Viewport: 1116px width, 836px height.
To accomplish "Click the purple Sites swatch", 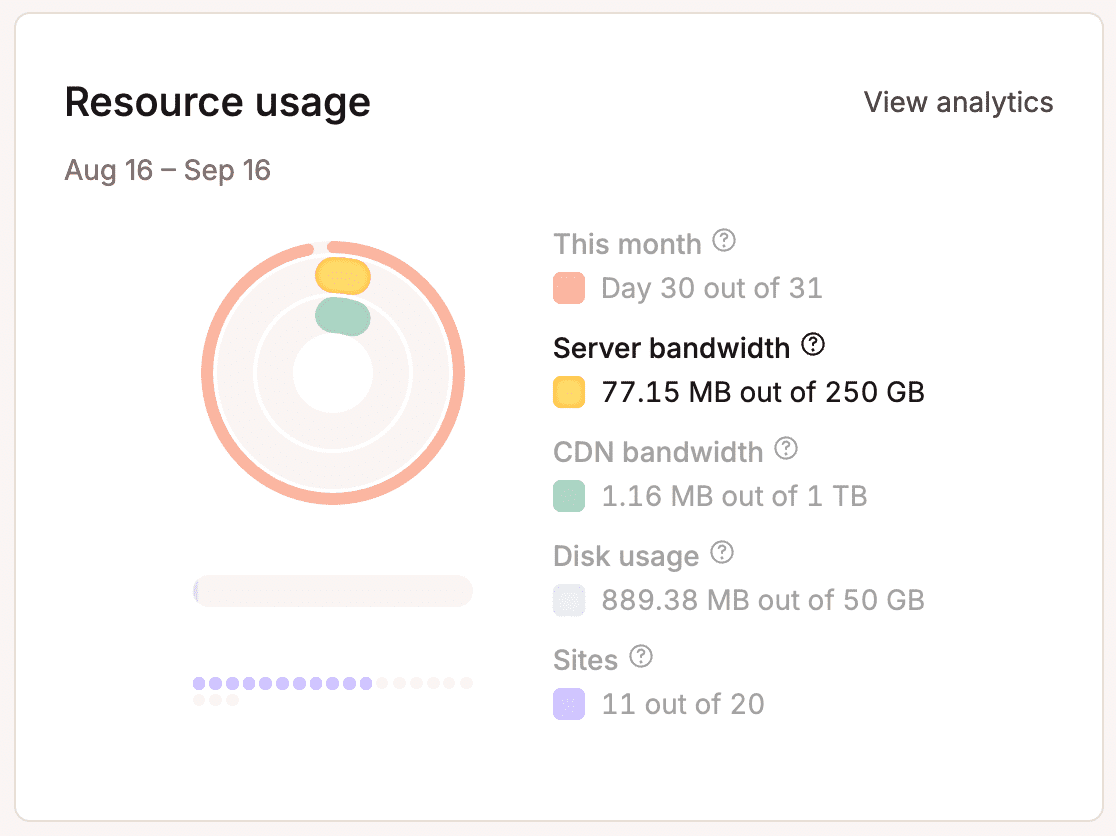I will coord(569,704).
